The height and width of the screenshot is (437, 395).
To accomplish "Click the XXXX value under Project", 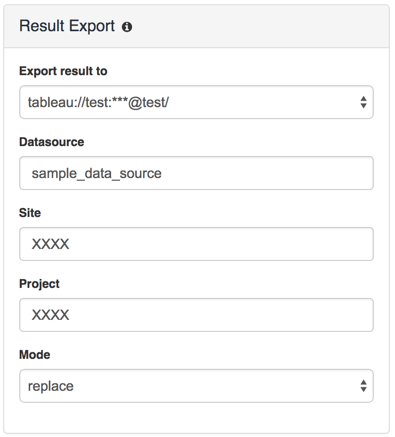I will (x=50, y=315).
